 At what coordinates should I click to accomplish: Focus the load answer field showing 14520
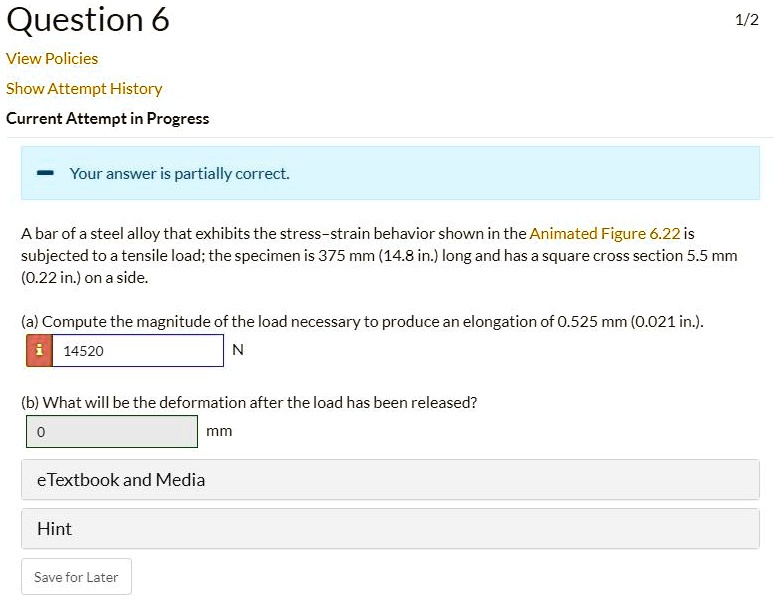tap(138, 351)
